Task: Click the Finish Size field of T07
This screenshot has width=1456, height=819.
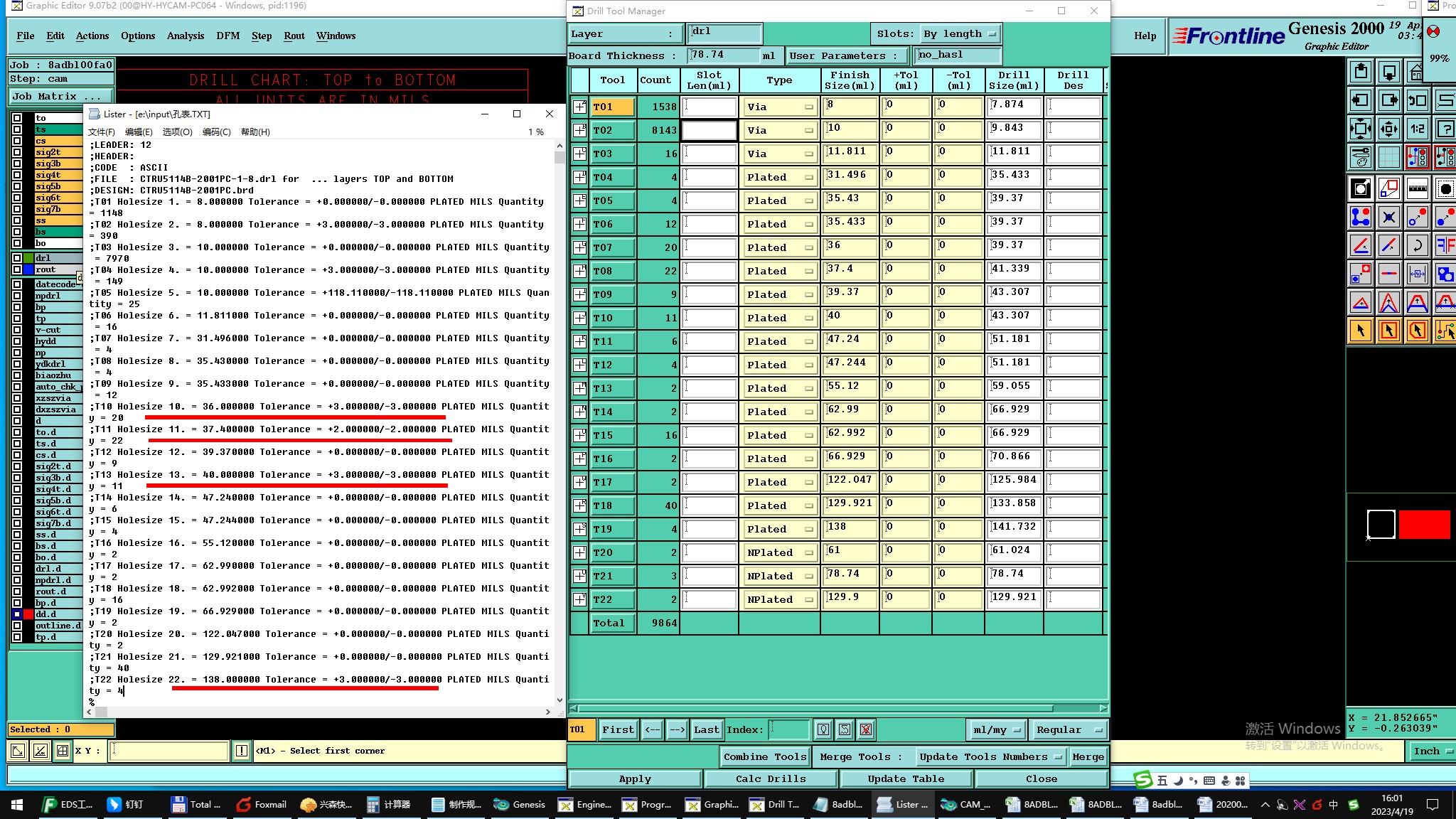Action: tap(850, 247)
